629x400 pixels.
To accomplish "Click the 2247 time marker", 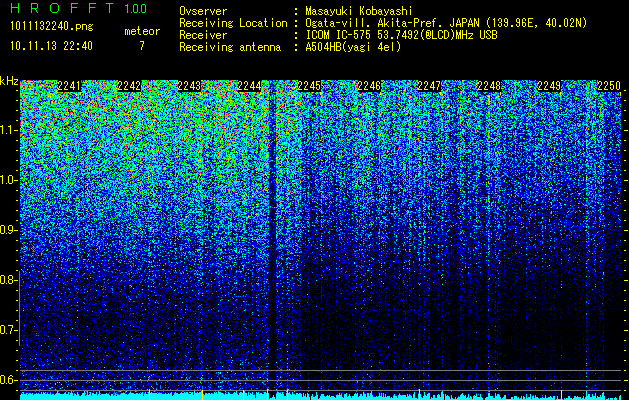I will 429,86.
